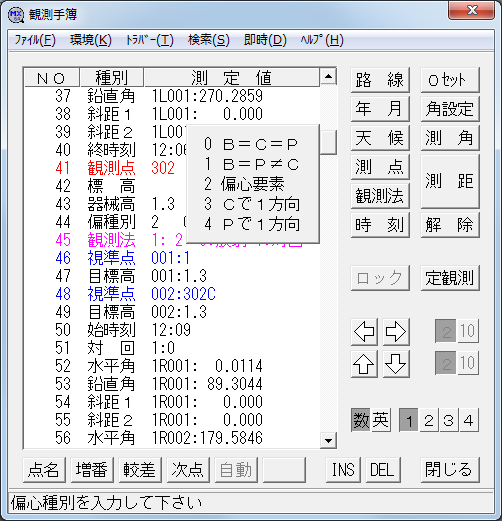The image size is (502, 521).
Task: Click the down arrow button
Action: [396, 364]
